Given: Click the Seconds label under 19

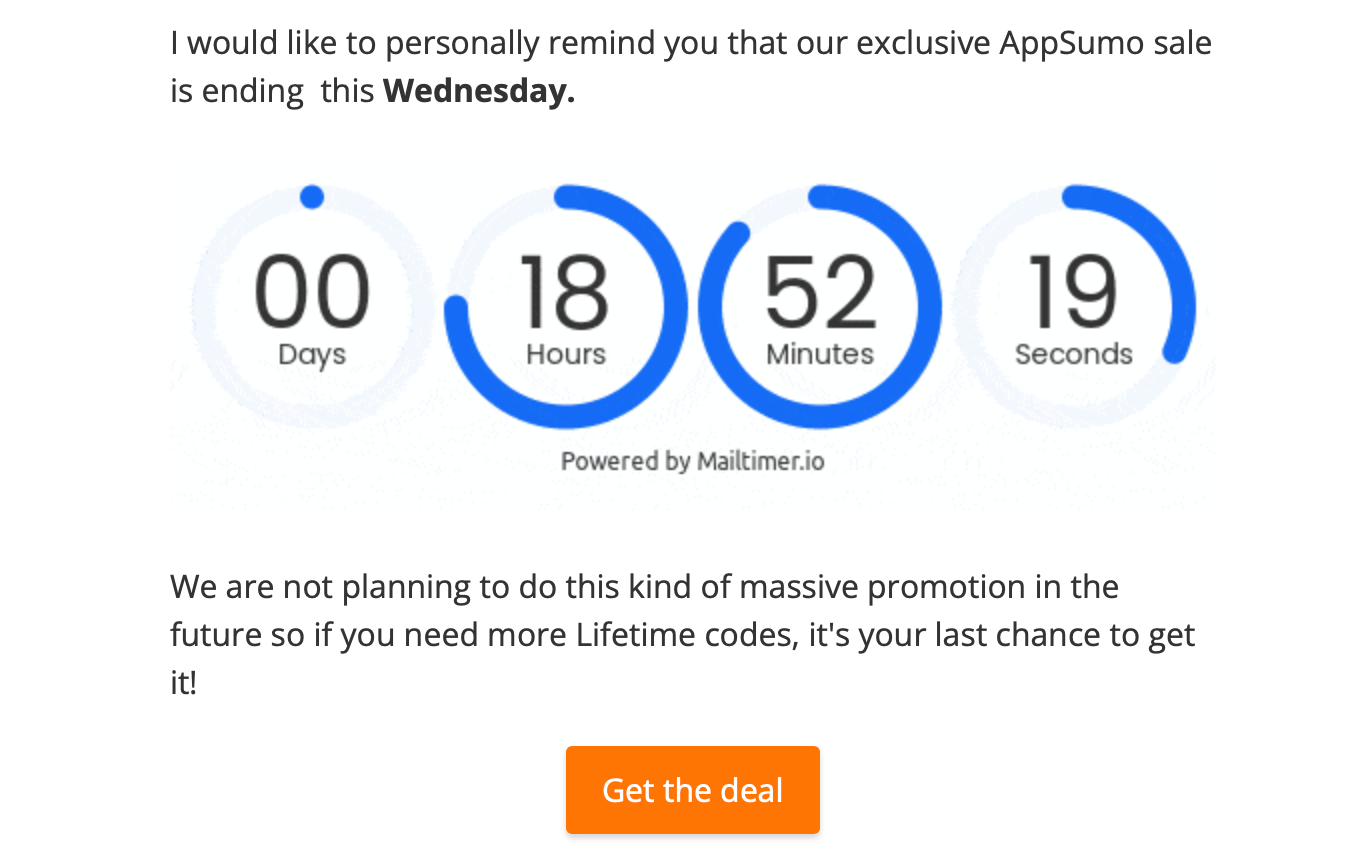Looking at the screenshot, I should [1073, 354].
